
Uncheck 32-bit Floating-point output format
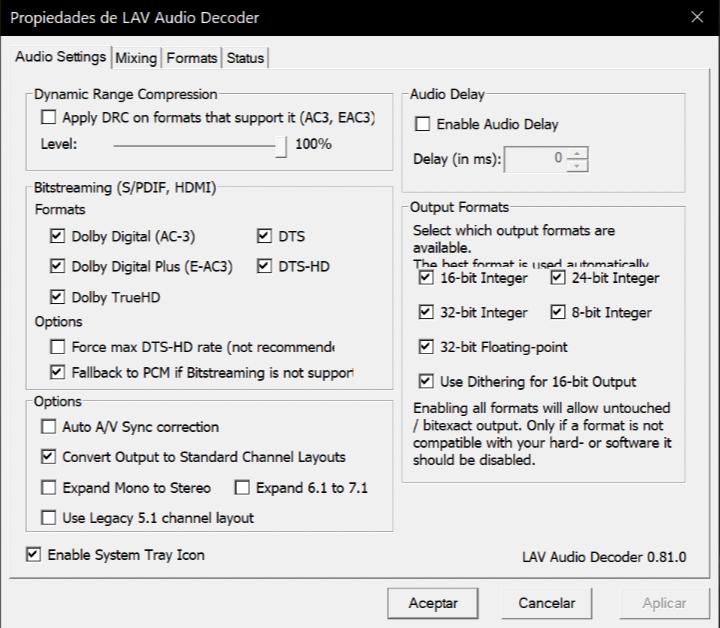tap(427, 347)
